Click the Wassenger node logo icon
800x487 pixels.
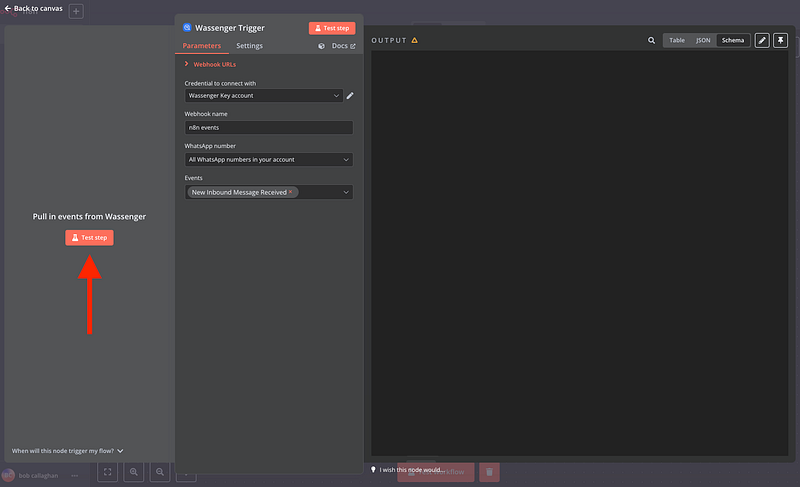(187, 28)
